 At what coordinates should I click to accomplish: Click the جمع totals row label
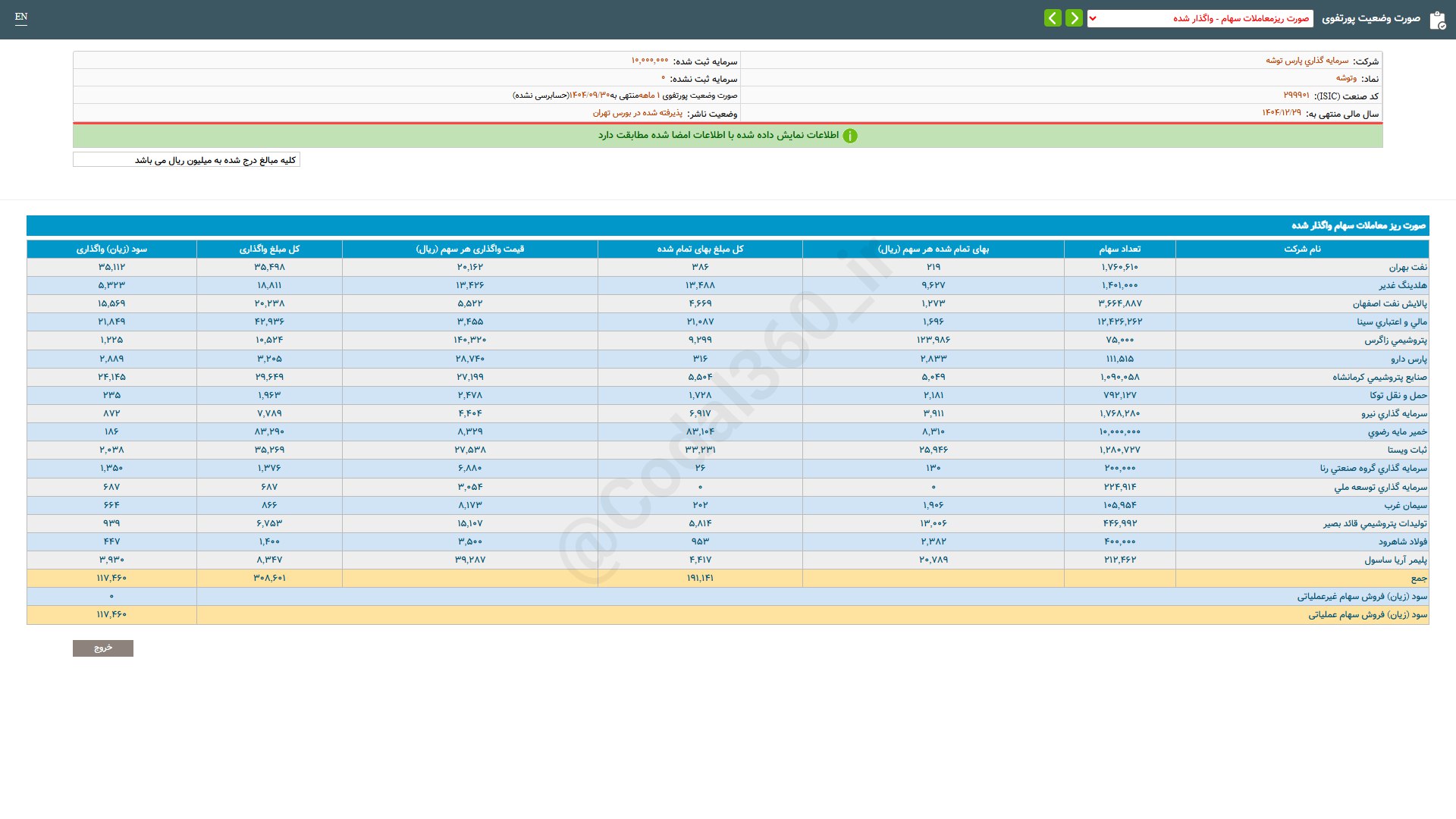pyautogui.click(x=1418, y=578)
